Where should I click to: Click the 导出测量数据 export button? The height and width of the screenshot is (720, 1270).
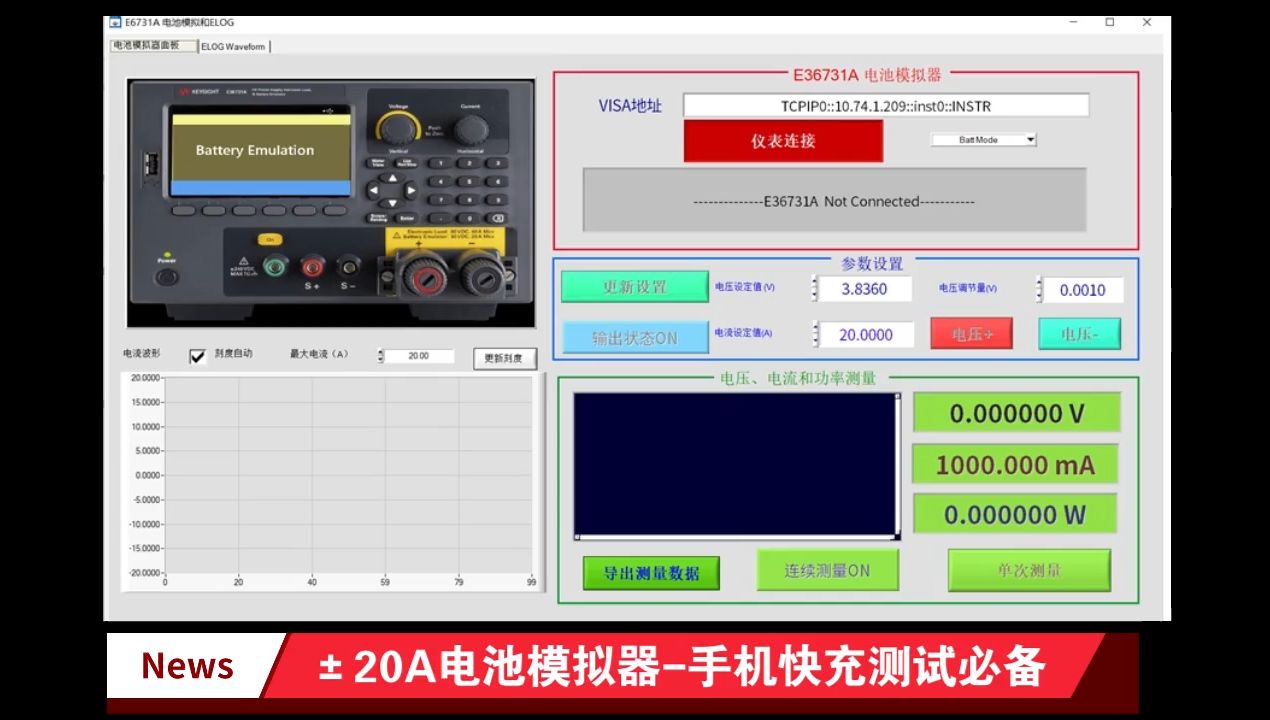650,572
